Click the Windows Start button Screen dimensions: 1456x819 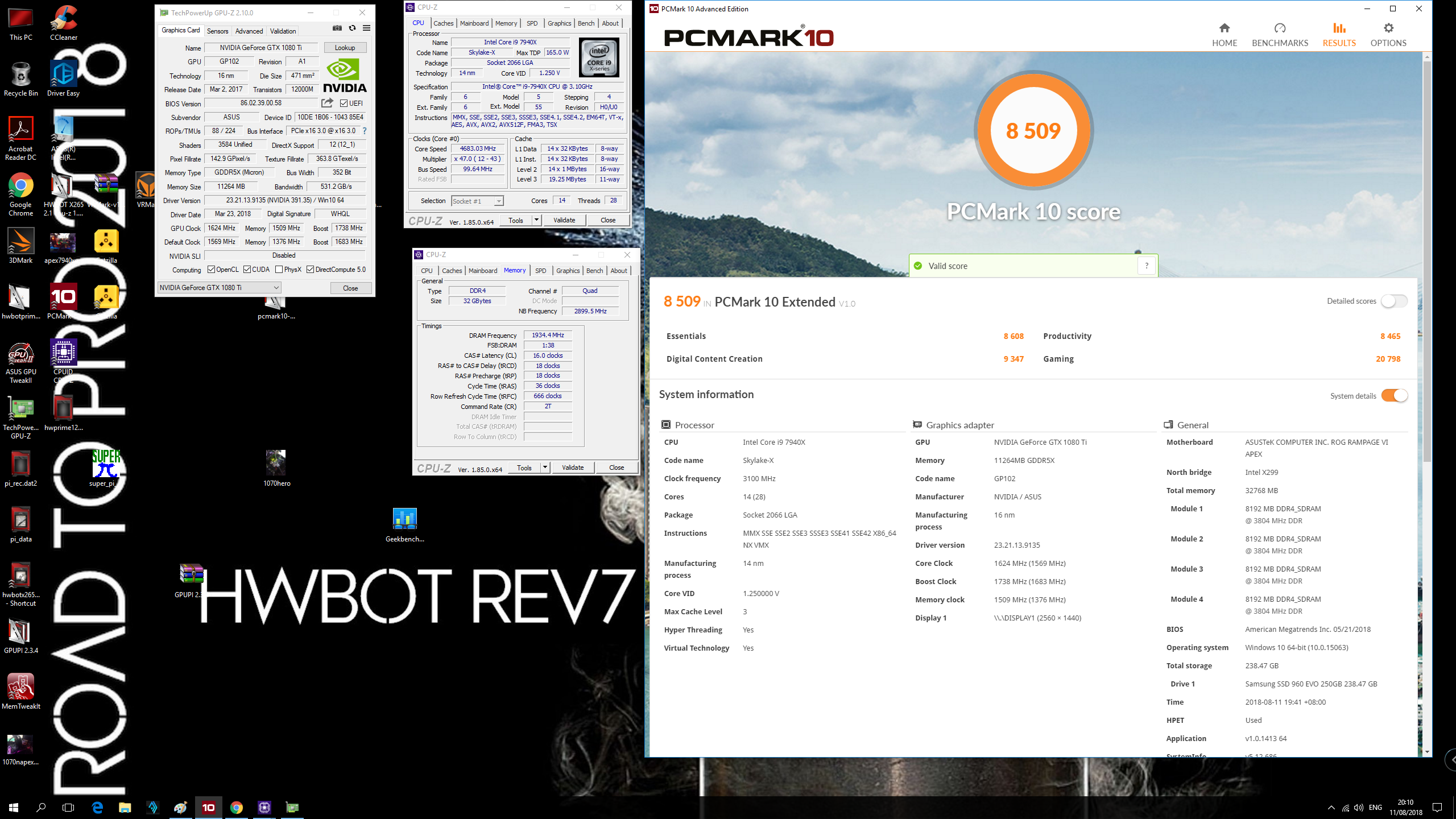click(x=14, y=808)
